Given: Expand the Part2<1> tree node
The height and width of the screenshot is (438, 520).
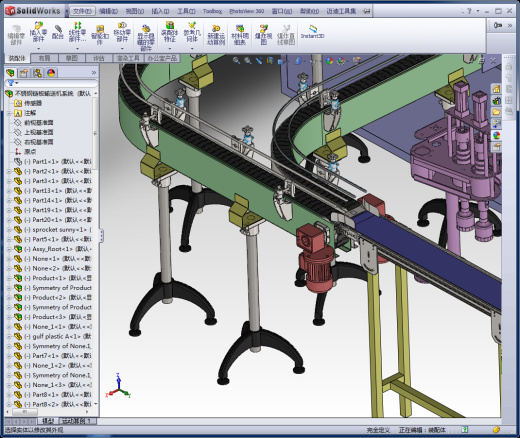Looking at the screenshot, I should [9, 171].
